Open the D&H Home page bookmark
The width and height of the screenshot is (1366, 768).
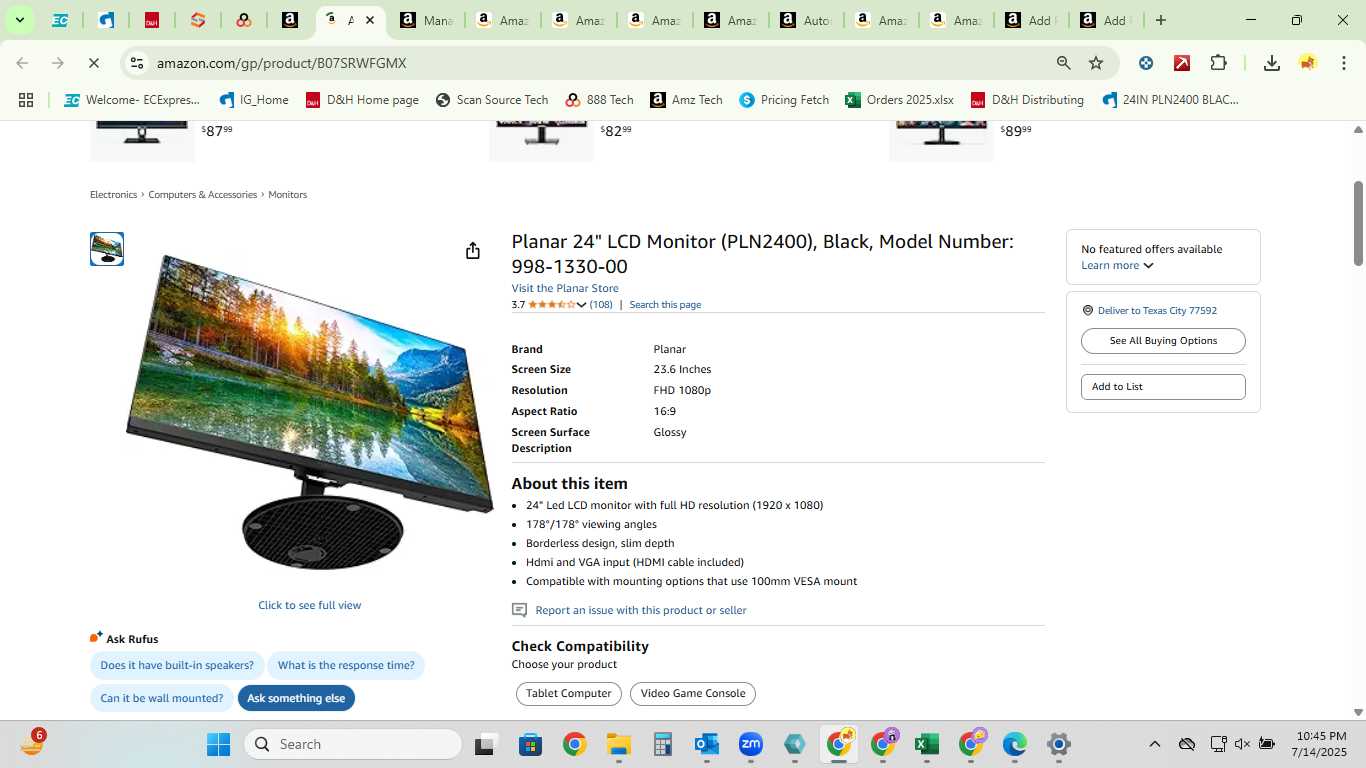[362, 100]
